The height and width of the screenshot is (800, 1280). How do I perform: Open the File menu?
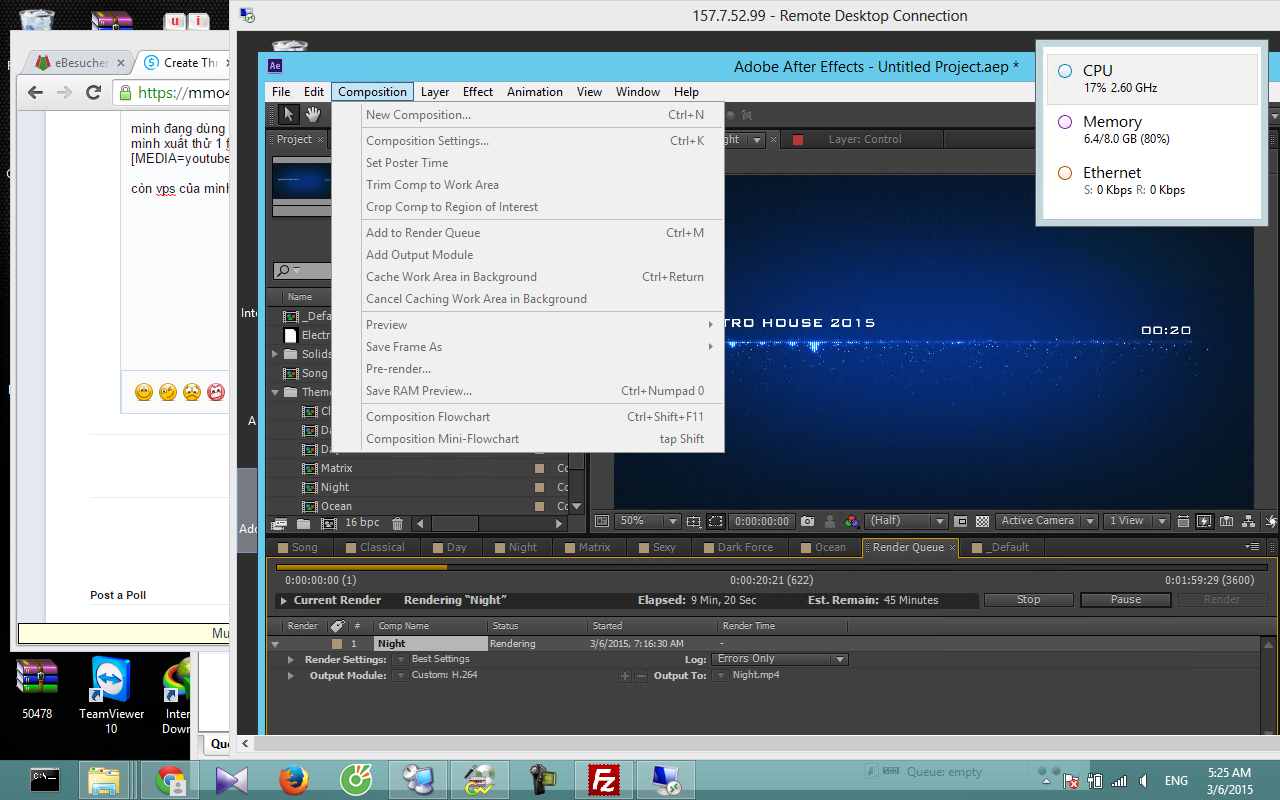point(281,92)
